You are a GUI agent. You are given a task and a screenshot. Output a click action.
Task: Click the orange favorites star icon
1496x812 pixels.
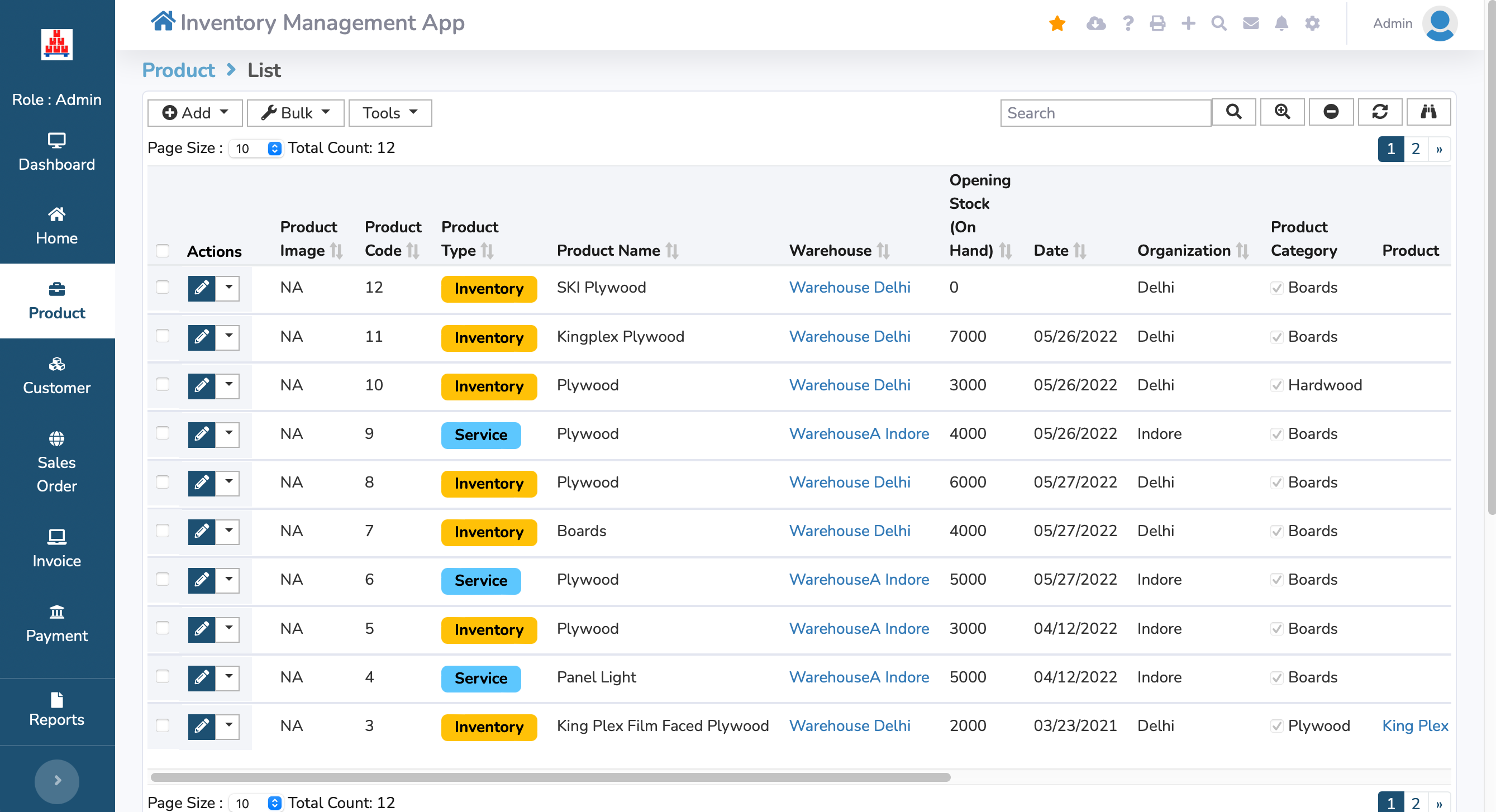pyautogui.click(x=1057, y=23)
